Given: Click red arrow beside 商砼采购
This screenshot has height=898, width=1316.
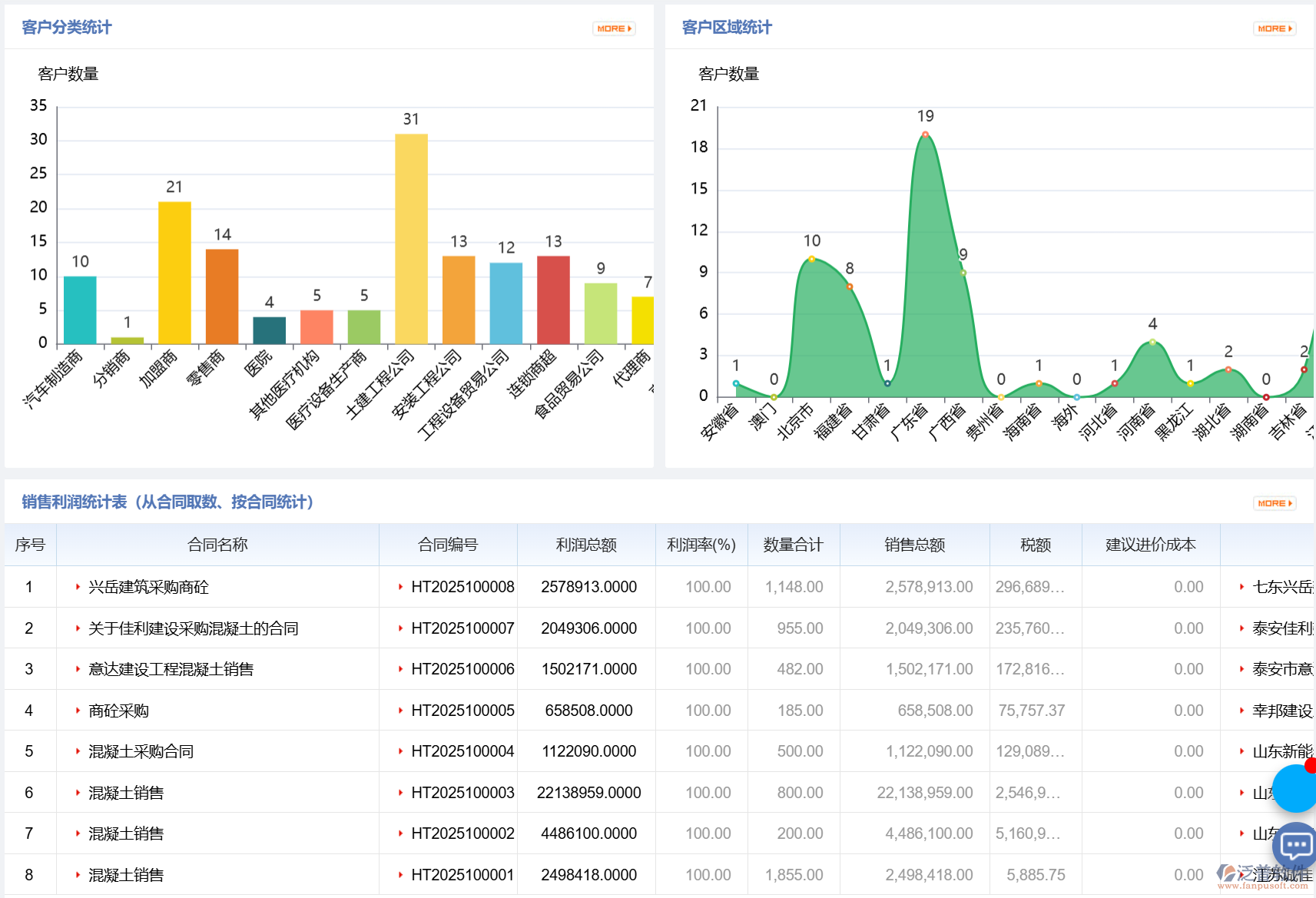Looking at the screenshot, I should pyautogui.click(x=78, y=711).
